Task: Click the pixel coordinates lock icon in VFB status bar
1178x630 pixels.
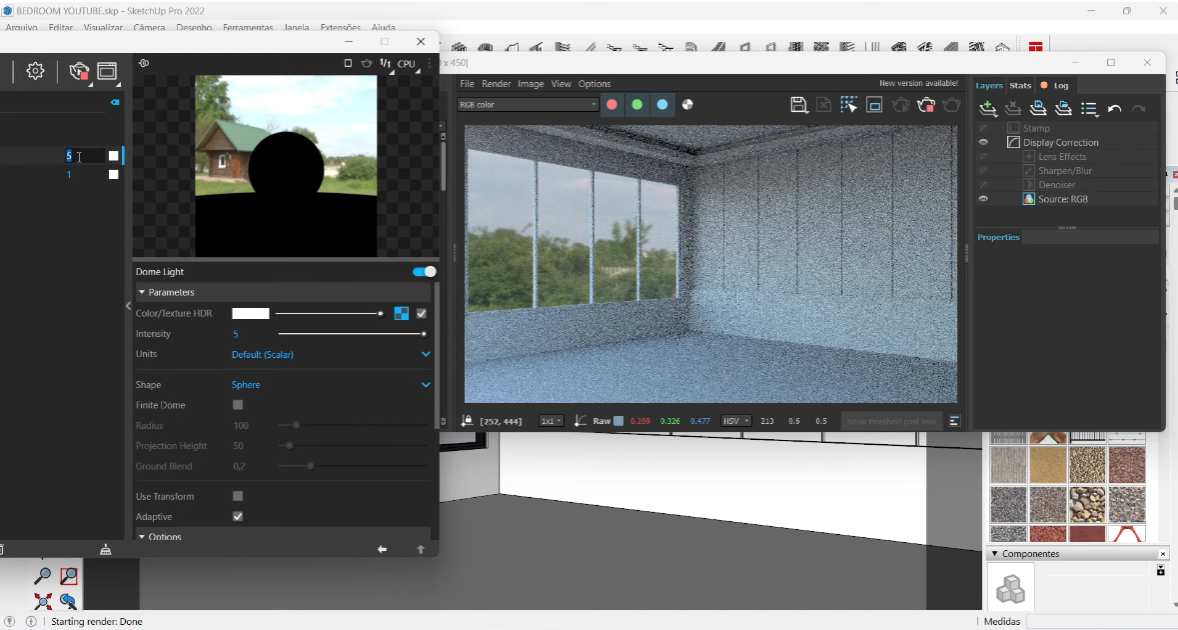Action: pyautogui.click(x=467, y=421)
